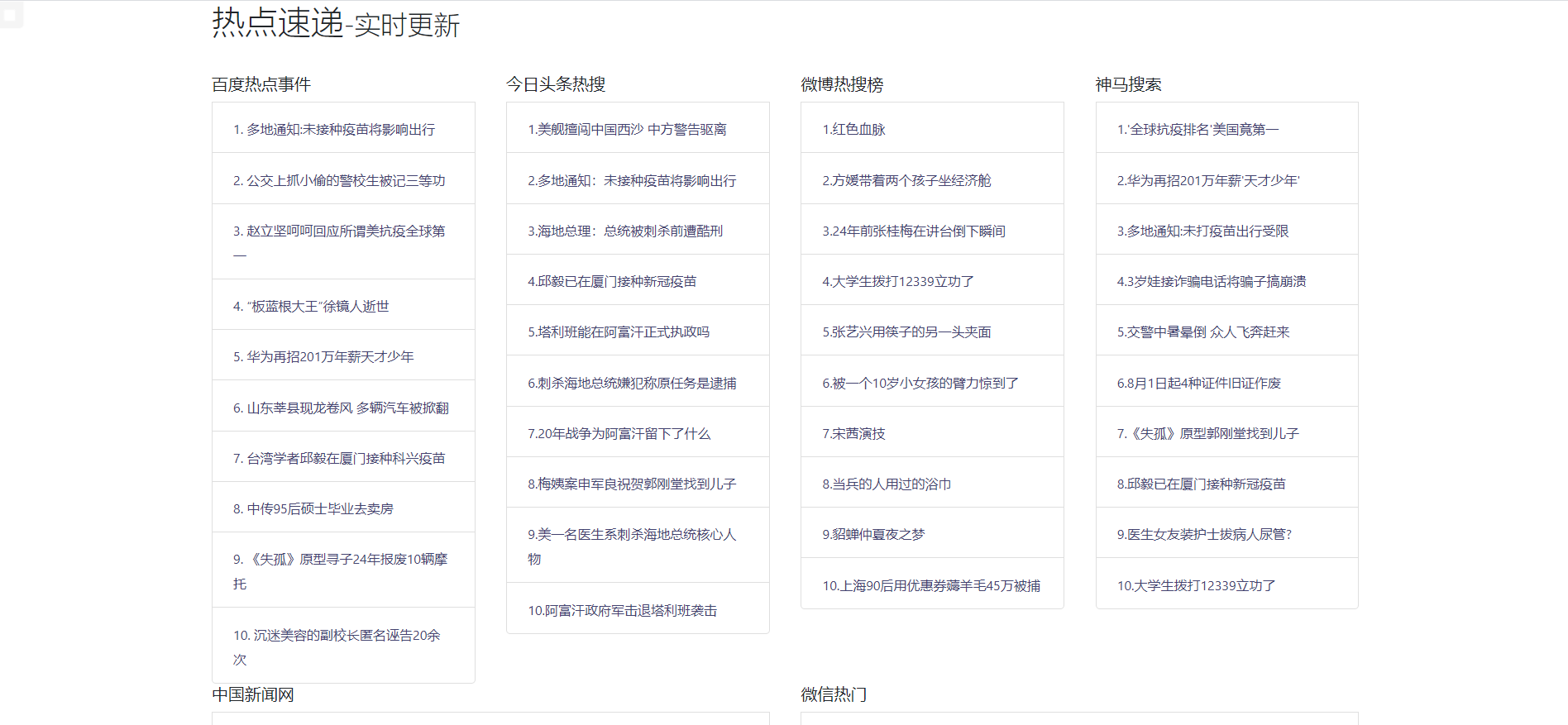Open '梅姨案申军良祝贺郭刚堂找到儿子'
The height and width of the screenshot is (725, 1568).
coord(632,484)
